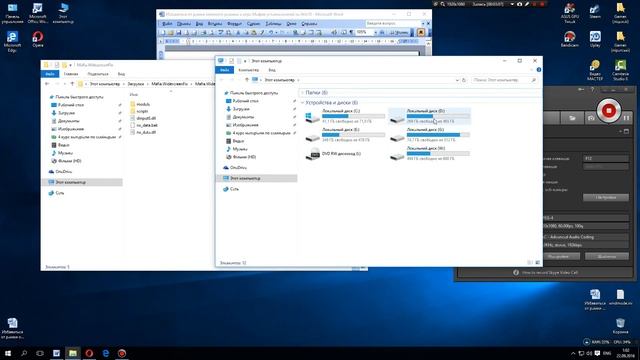Viewport: 640px width, 360px height.
Task: Go back in Mafia folder window
Action: coord(47,84)
